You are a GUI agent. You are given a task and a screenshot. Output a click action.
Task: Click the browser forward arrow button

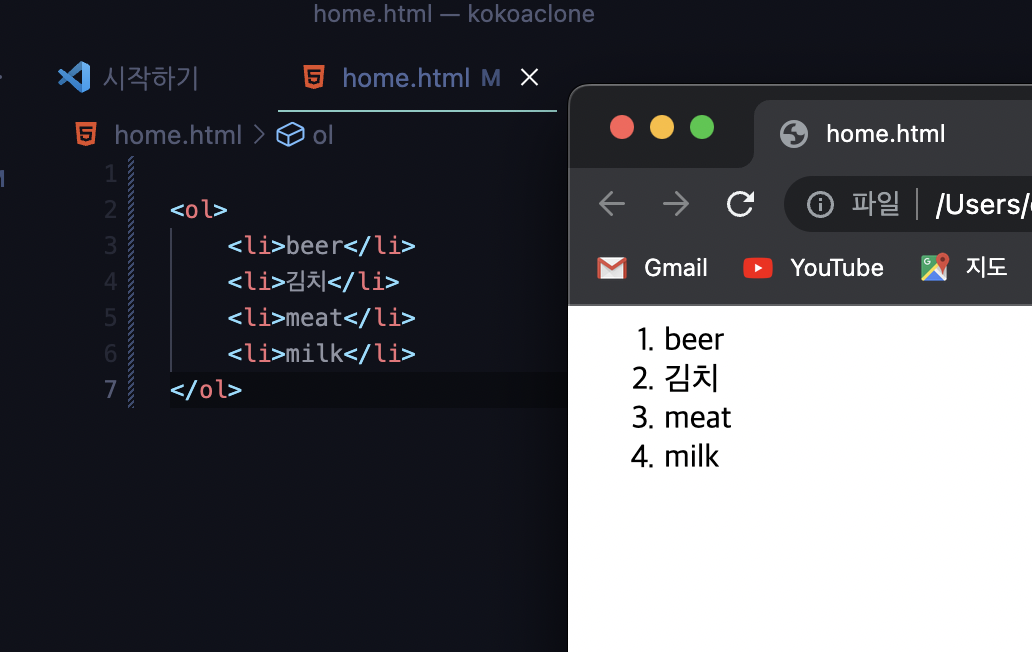(676, 204)
